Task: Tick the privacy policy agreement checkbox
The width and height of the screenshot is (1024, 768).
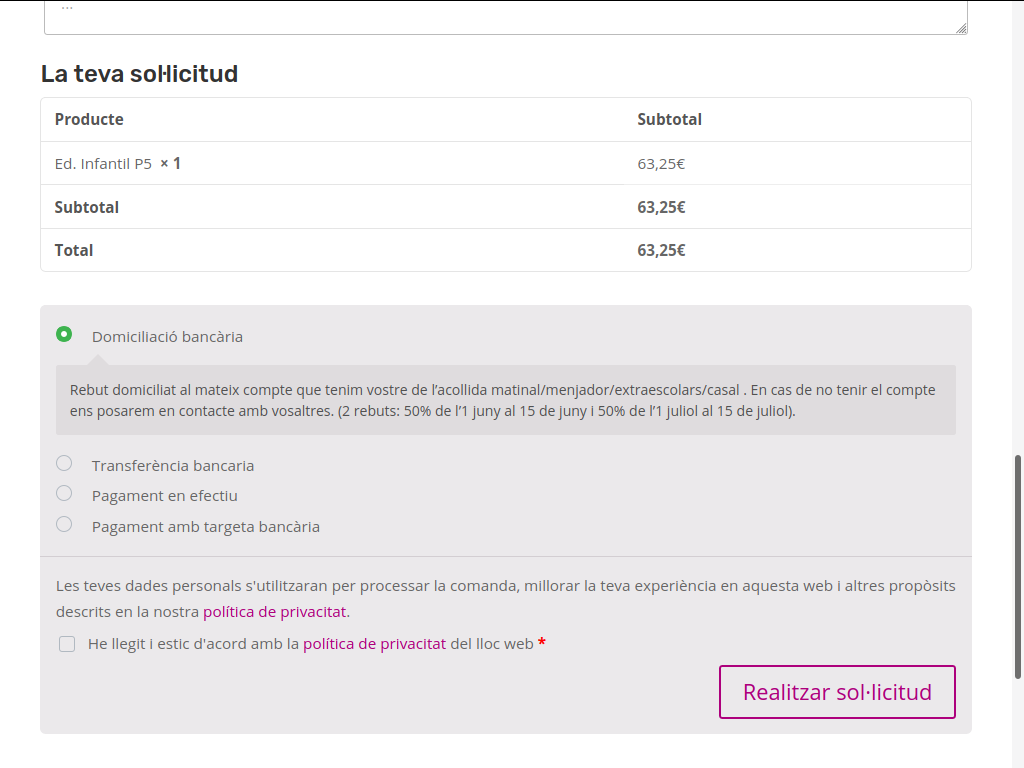Action: (67, 644)
